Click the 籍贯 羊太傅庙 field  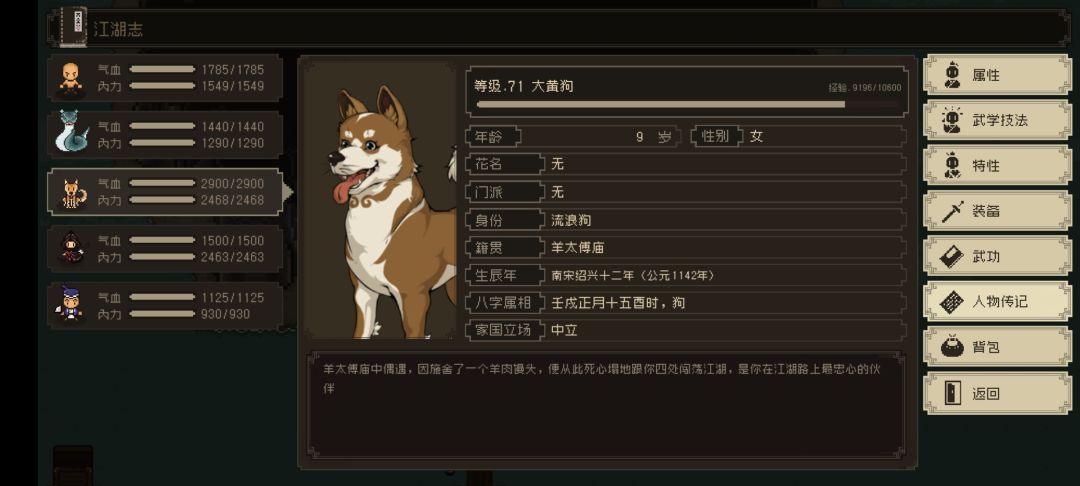687,247
